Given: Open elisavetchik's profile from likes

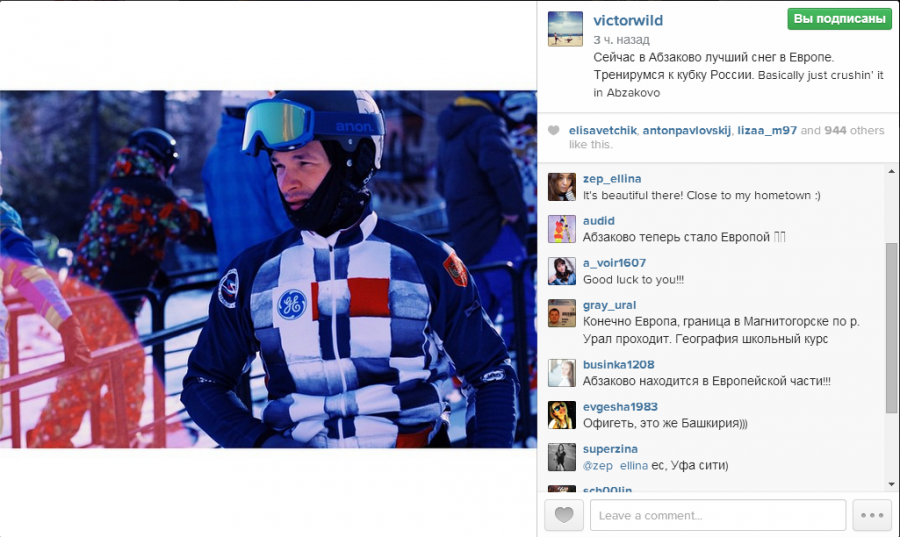Looking at the screenshot, I should click(x=603, y=130).
